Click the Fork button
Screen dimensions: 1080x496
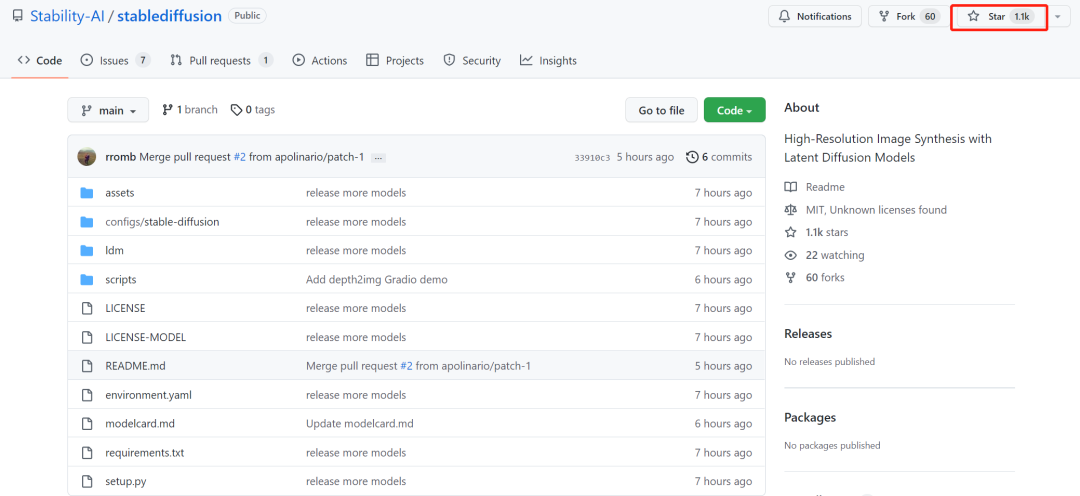908,17
